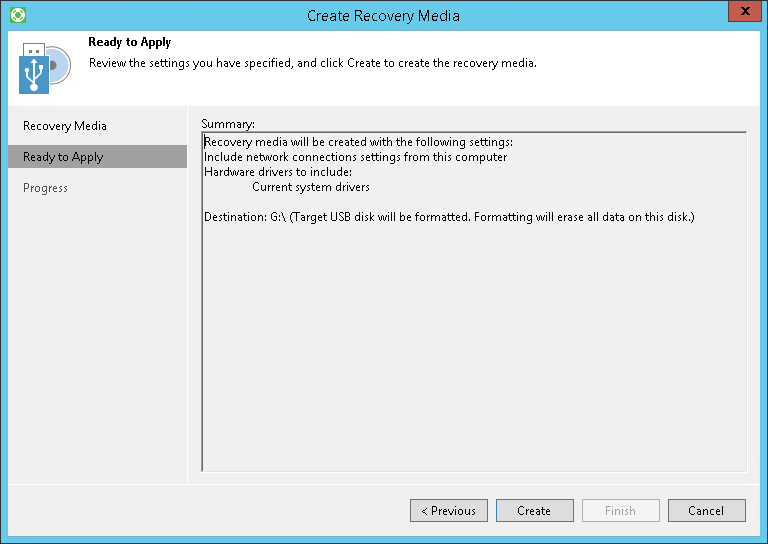This screenshot has height=544, width=768.
Task: Click the 'Review the settings' description text
Action: click(x=312, y=63)
